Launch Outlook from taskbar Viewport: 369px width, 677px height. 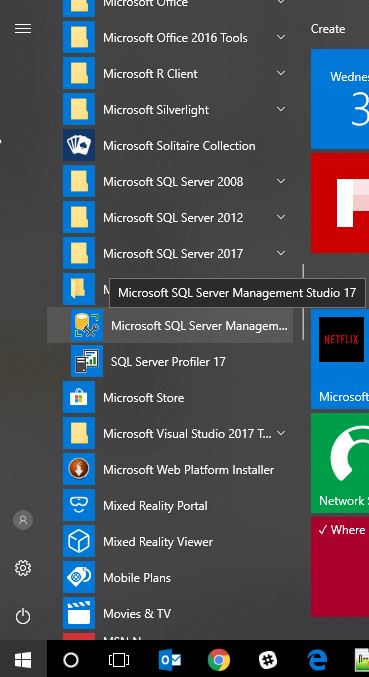click(170, 660)
